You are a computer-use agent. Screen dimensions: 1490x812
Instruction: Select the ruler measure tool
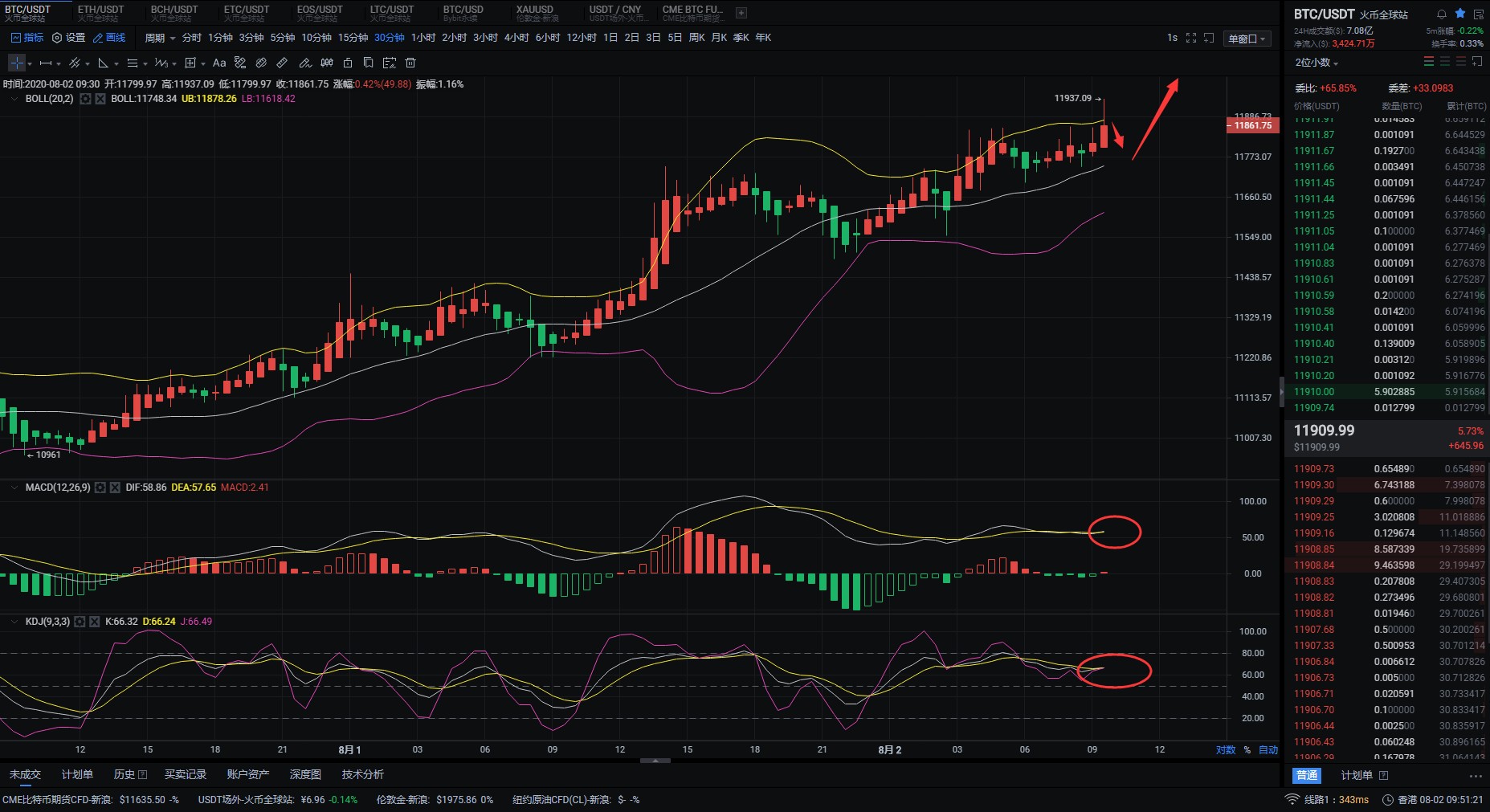pyautogui.click(x=282, y=63)
